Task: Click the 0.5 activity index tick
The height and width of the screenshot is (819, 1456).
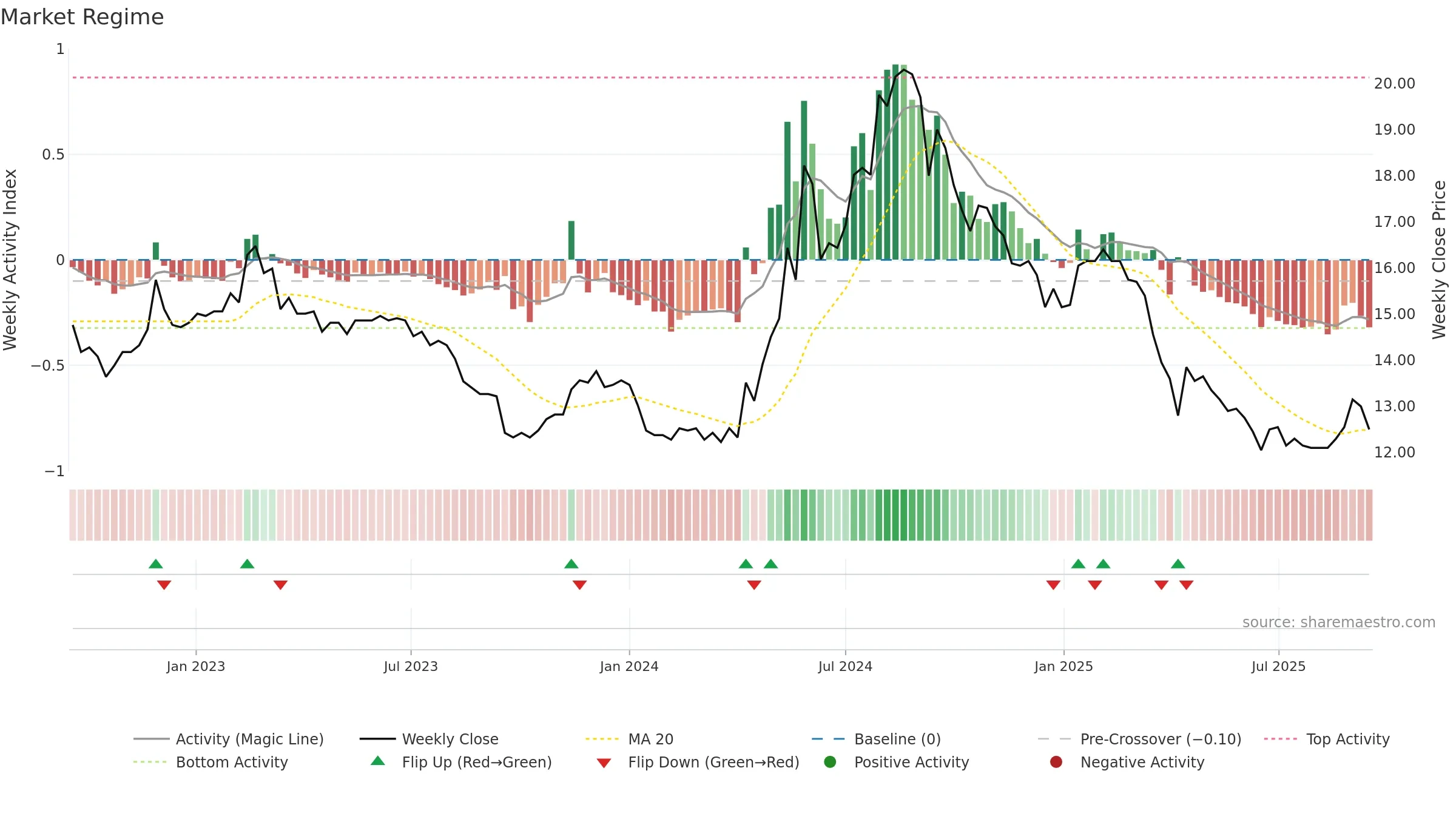Action: point(53,155)
